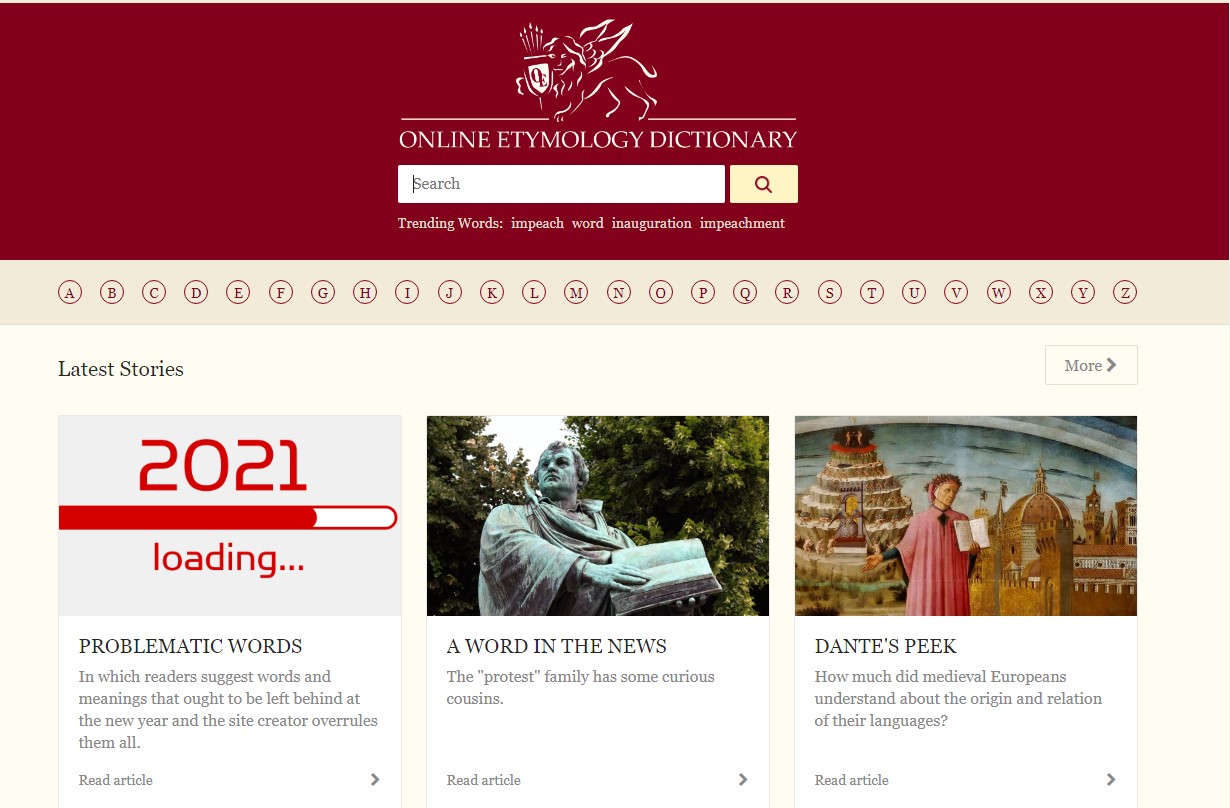Screen dimensions: 1230x808
Task: Click the winged lion logo
Action: pos(587,69)
